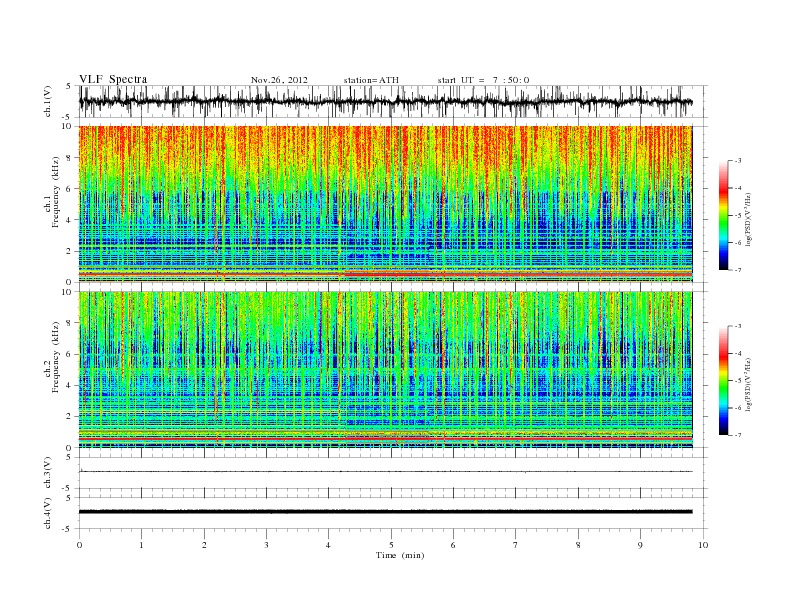The height and width of the screenshot is (612, 792).
Task: Click the "10" tick on Time (min) axis
Action: point(703,545)
